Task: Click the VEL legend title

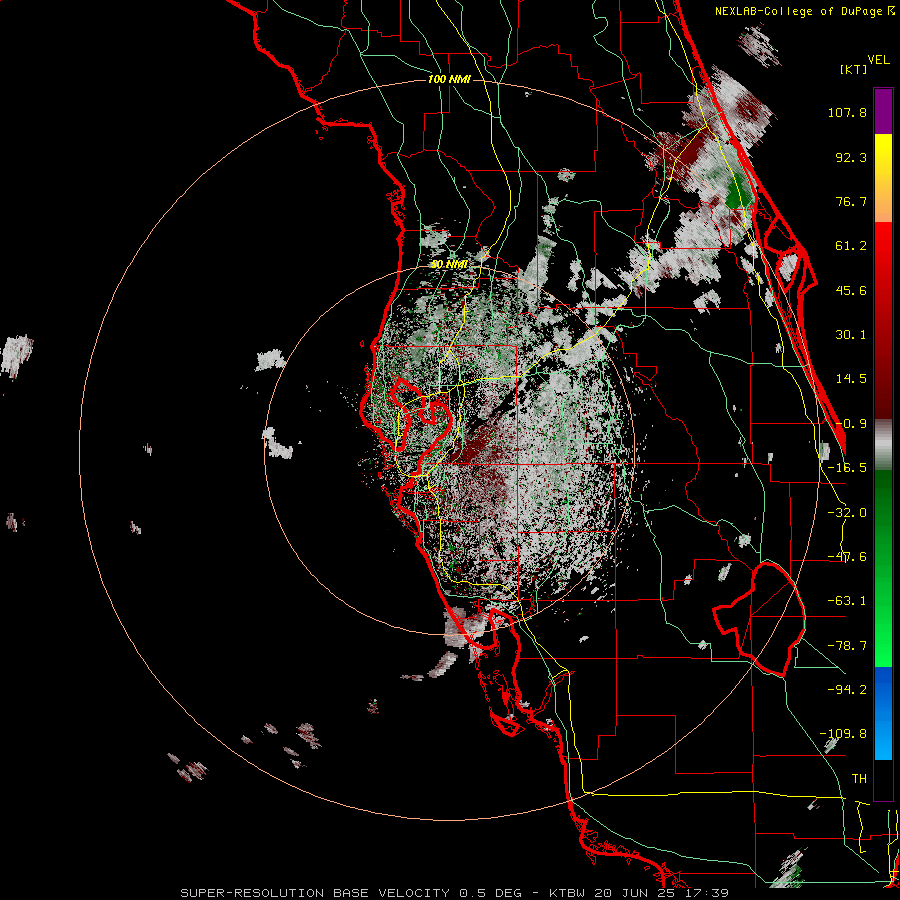Action: pos(878,60)
